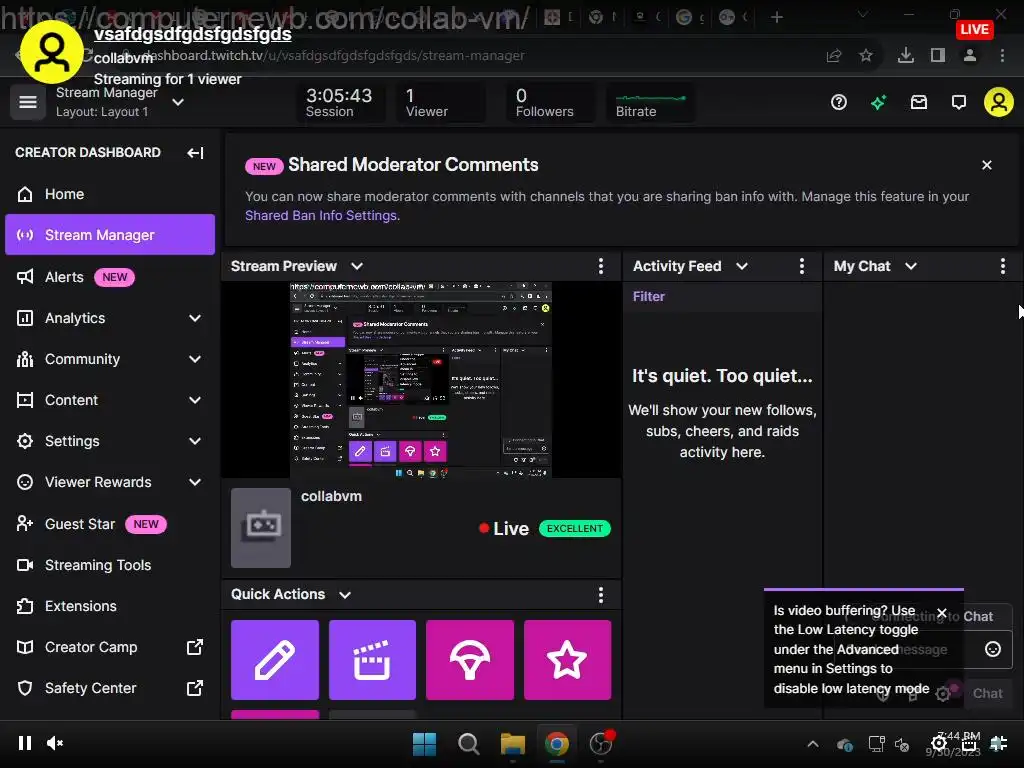Expand the Settings sidebar section
1024x768 pixels.
point(195,441)
